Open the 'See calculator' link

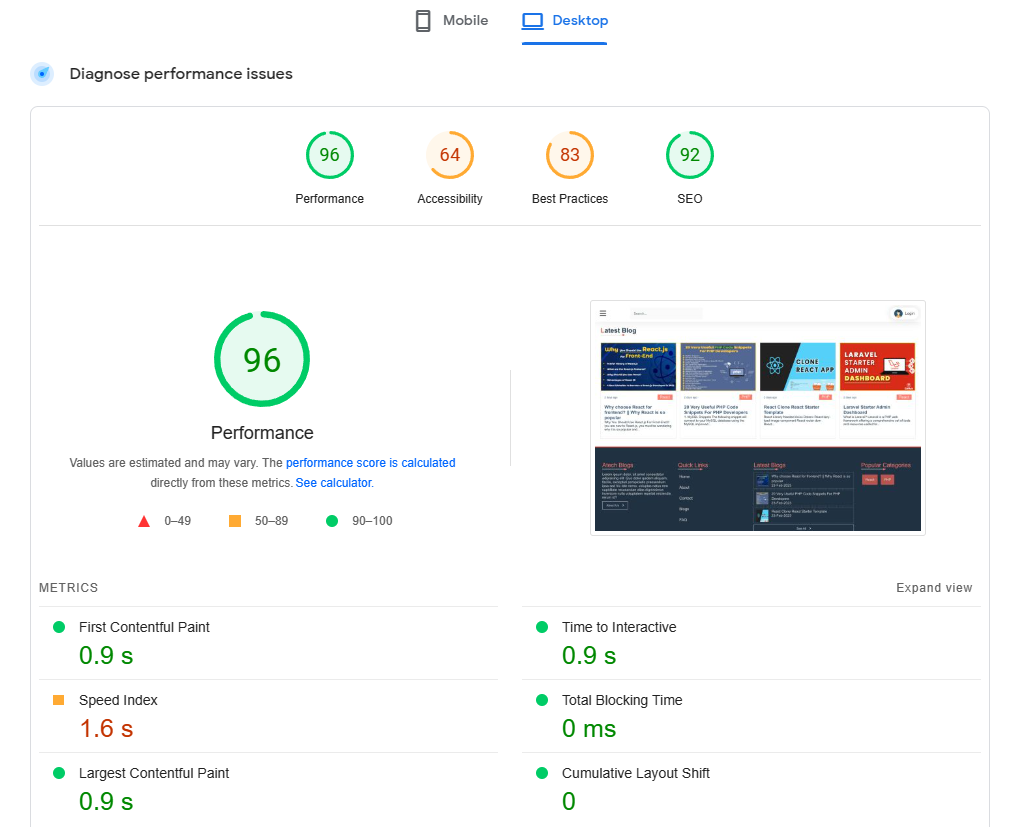click(x=334, y=483)
